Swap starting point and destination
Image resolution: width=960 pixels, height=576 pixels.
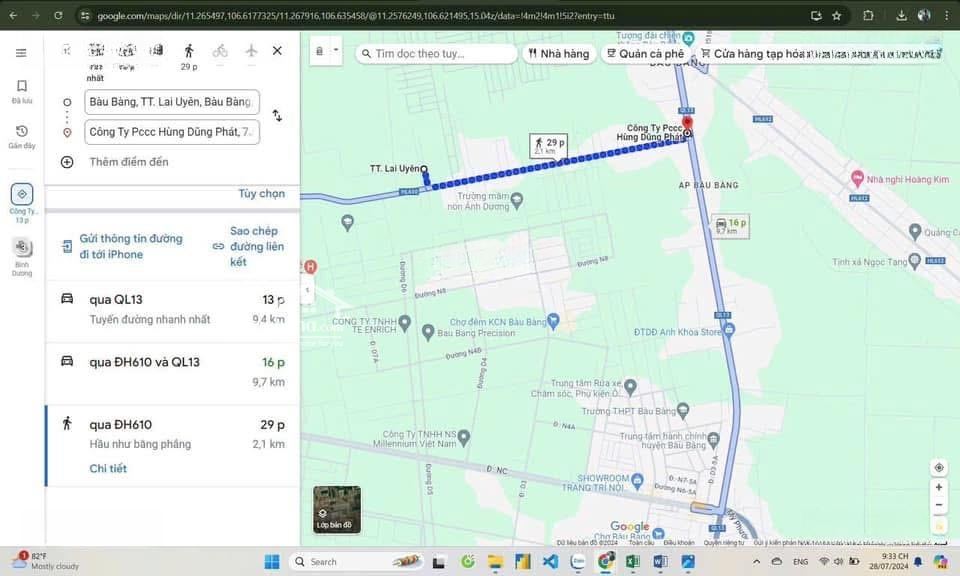coord(277,116)
